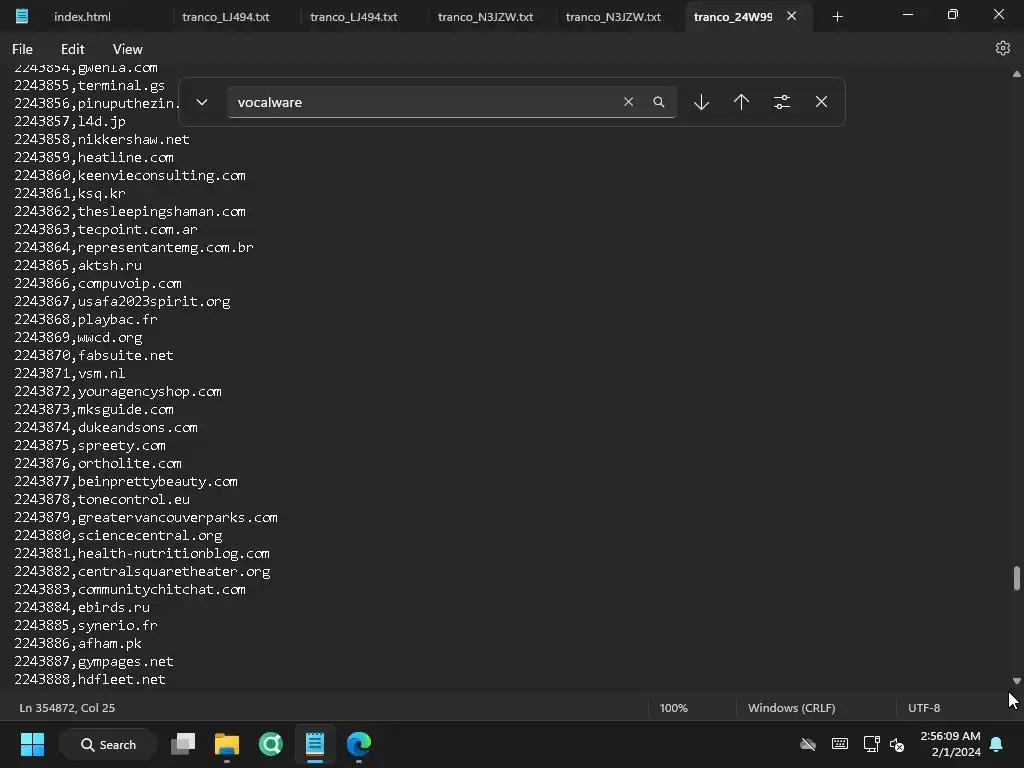Open File Explorer from the taskbar

click(x=227, y=744)
